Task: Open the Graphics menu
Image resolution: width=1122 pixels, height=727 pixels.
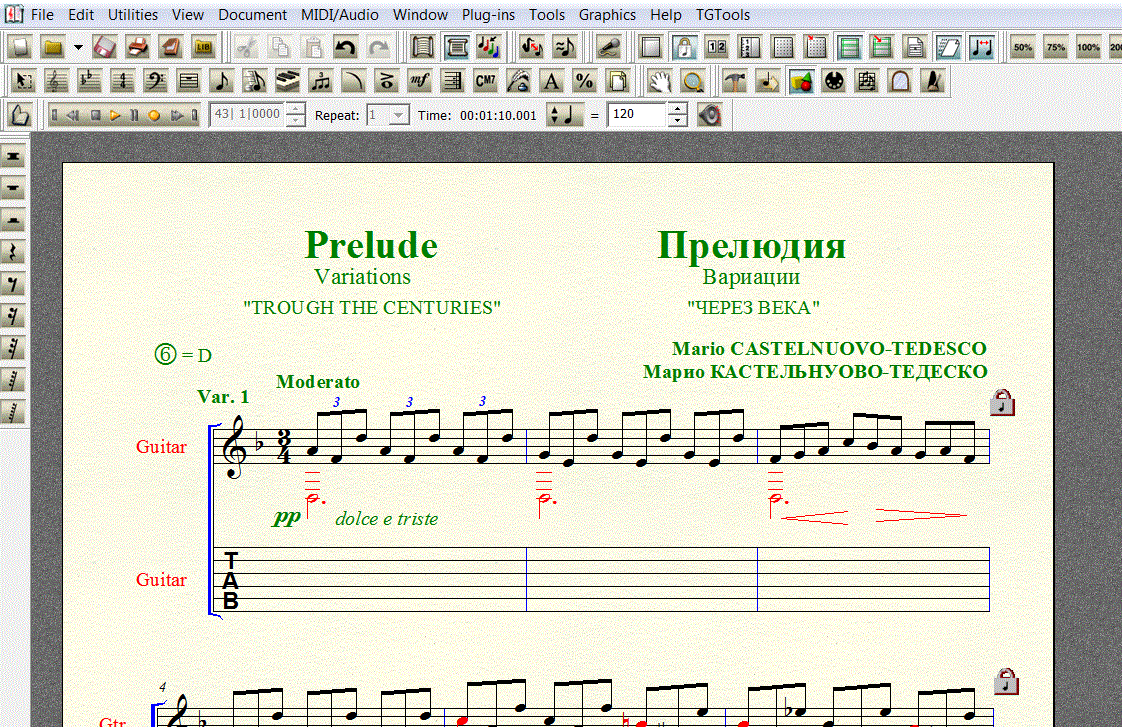Action: [x=607, y=14]
